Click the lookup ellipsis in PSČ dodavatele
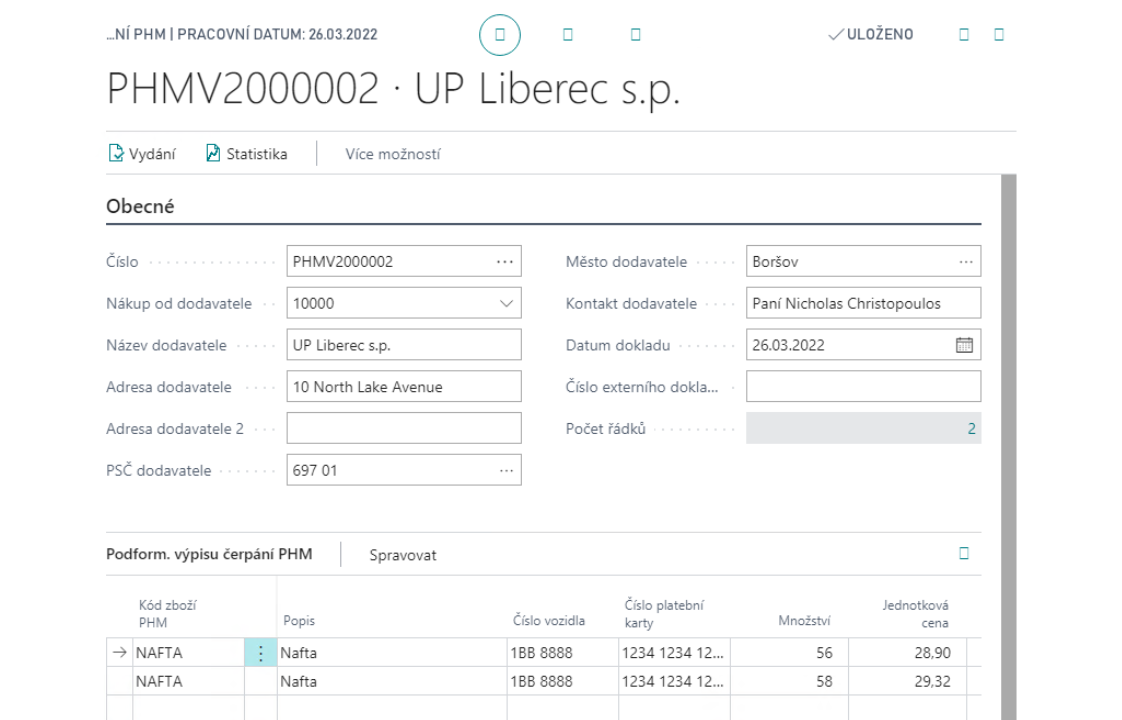 [506, 470]
